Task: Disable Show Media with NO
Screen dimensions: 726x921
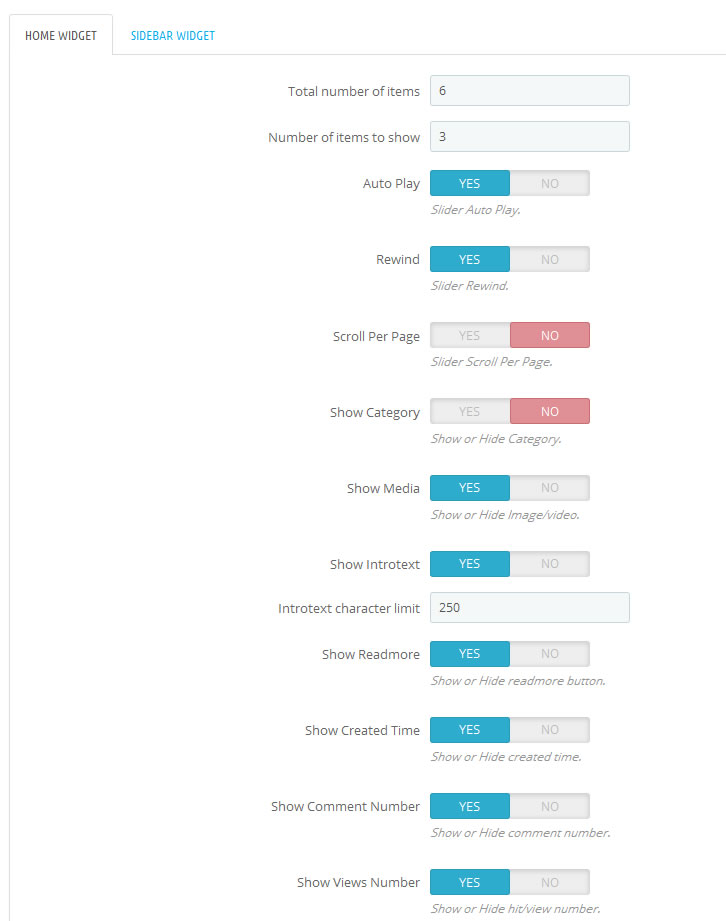Action: [x=550, y=488]
